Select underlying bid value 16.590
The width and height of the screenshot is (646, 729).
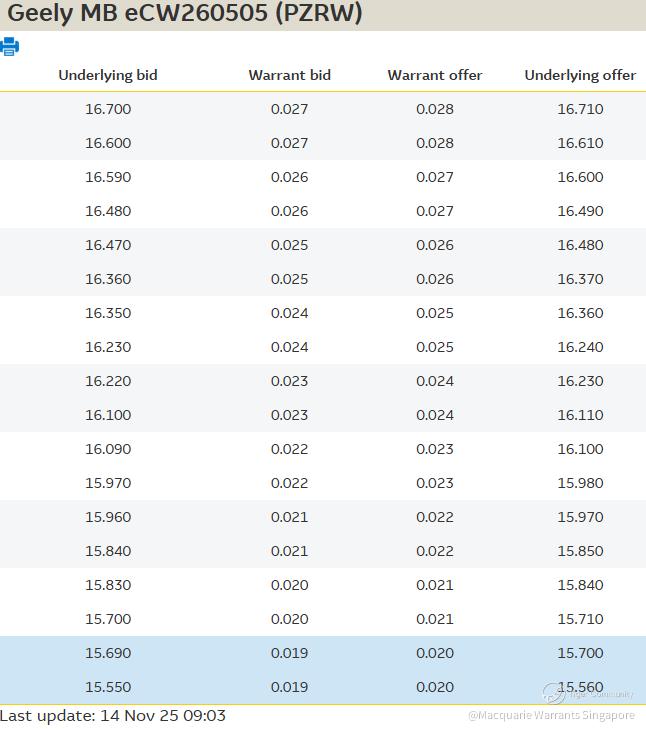[108, 177]
